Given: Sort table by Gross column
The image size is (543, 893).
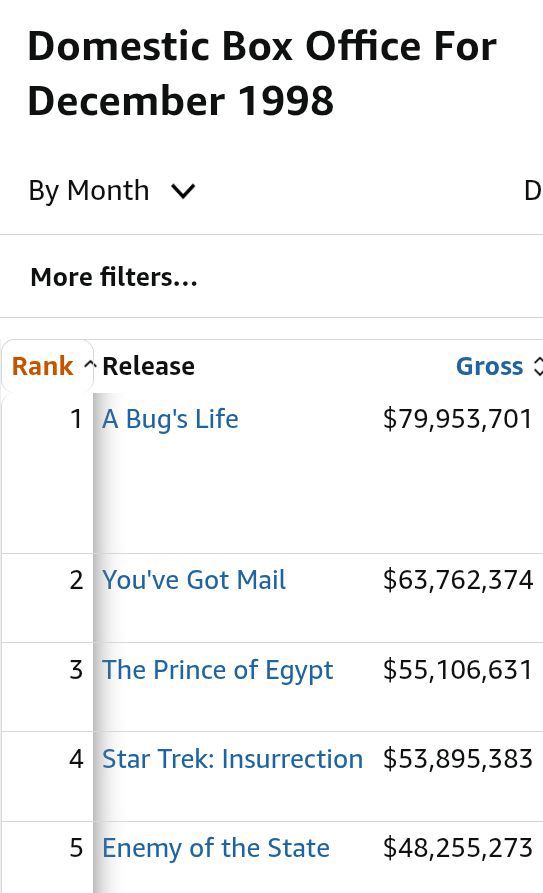Looking at the screenshot, I should (489, 366).
